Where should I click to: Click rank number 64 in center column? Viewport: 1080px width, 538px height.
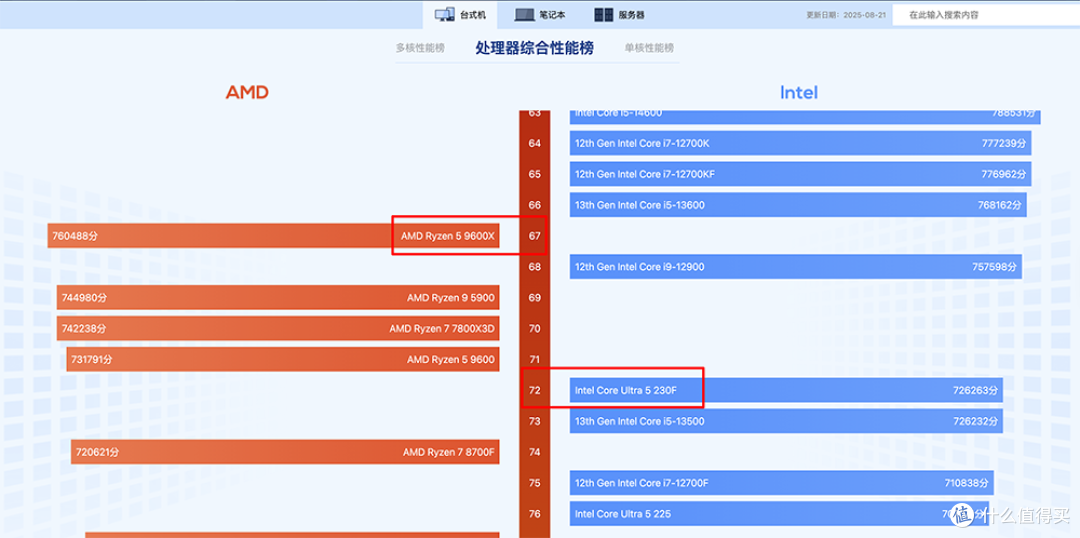[x=534, y=143]
